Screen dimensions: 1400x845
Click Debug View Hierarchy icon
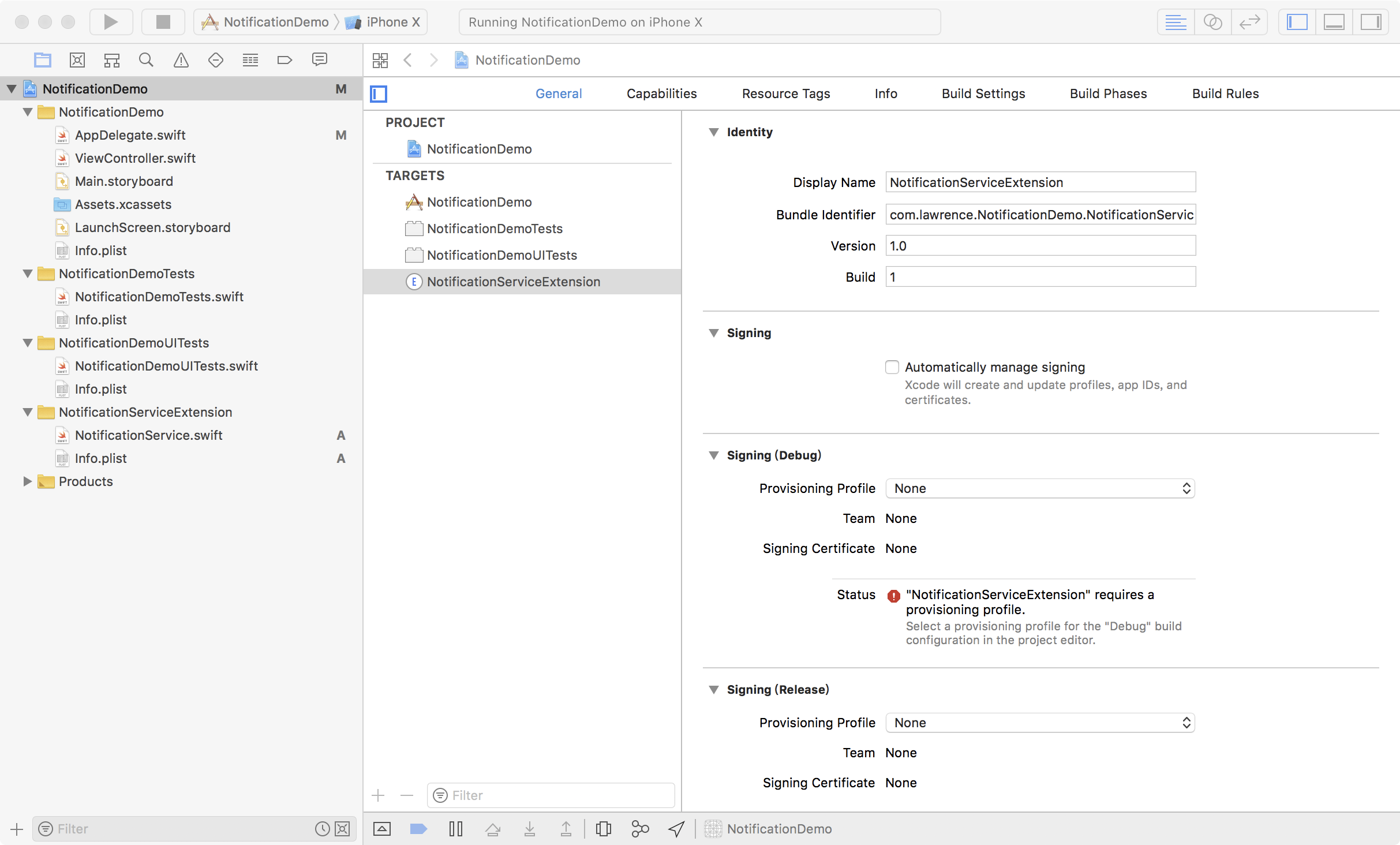(603, 829)
